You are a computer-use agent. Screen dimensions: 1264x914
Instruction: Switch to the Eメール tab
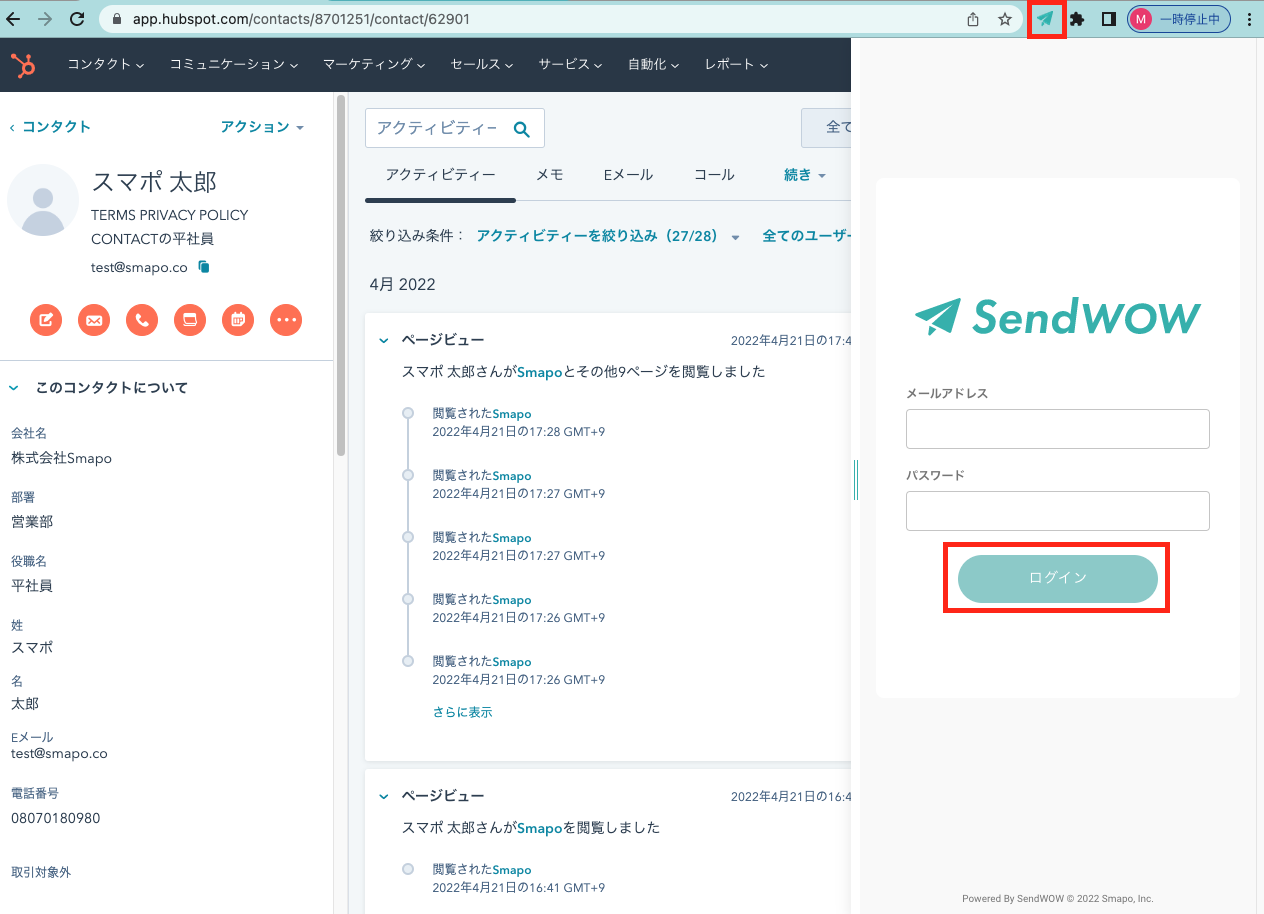tap(628, 175)
